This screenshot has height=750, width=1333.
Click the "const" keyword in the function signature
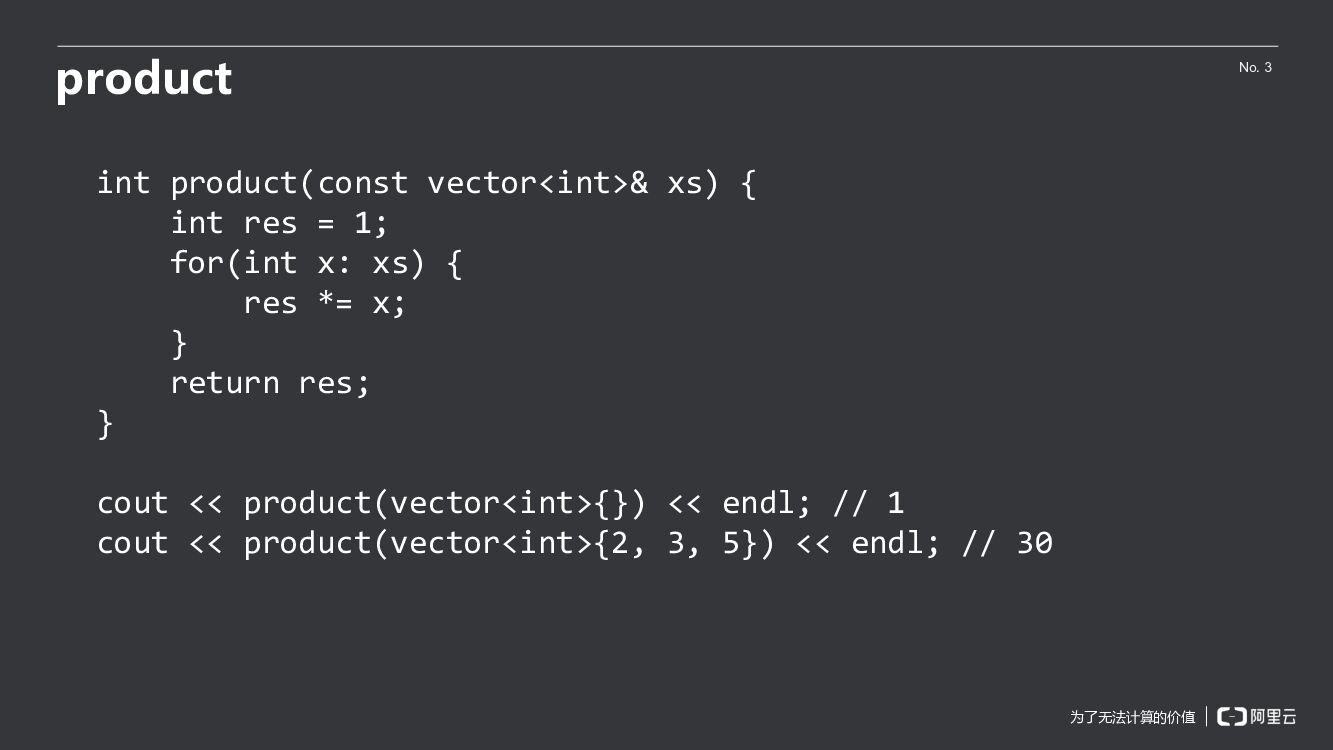point(362,183)
